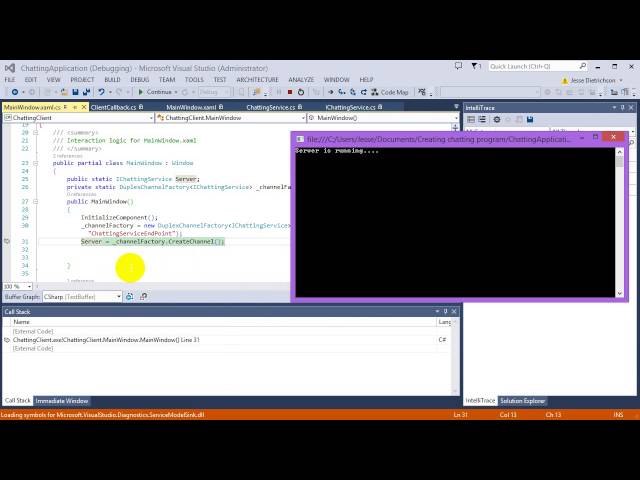Click the Navigate Backward toolbar icon
The image size is (640, 480).
tap(15, 92)
